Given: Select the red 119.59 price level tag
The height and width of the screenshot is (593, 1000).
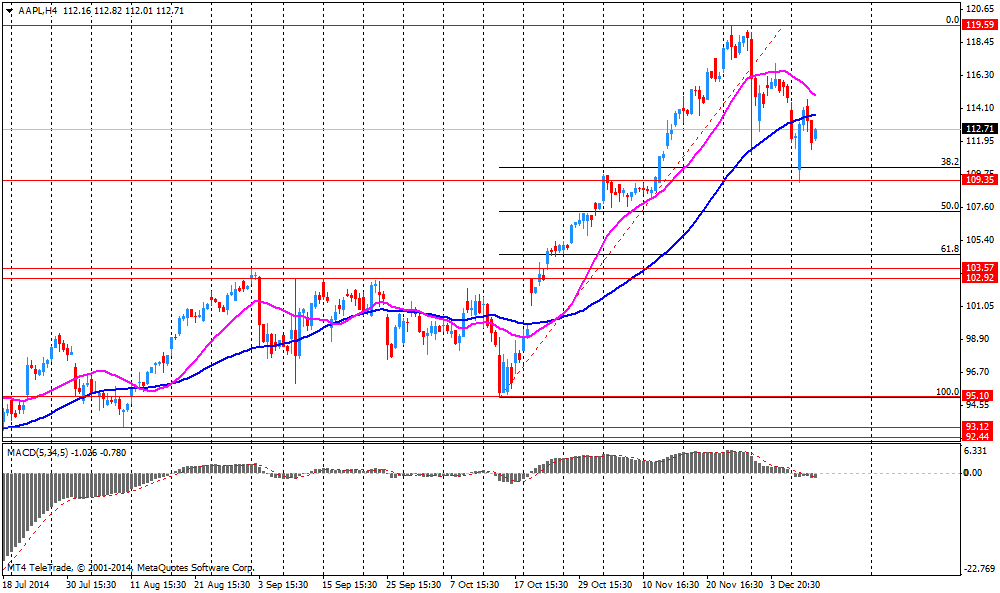Looking at the screenshot, I should (x=980, y=25).
